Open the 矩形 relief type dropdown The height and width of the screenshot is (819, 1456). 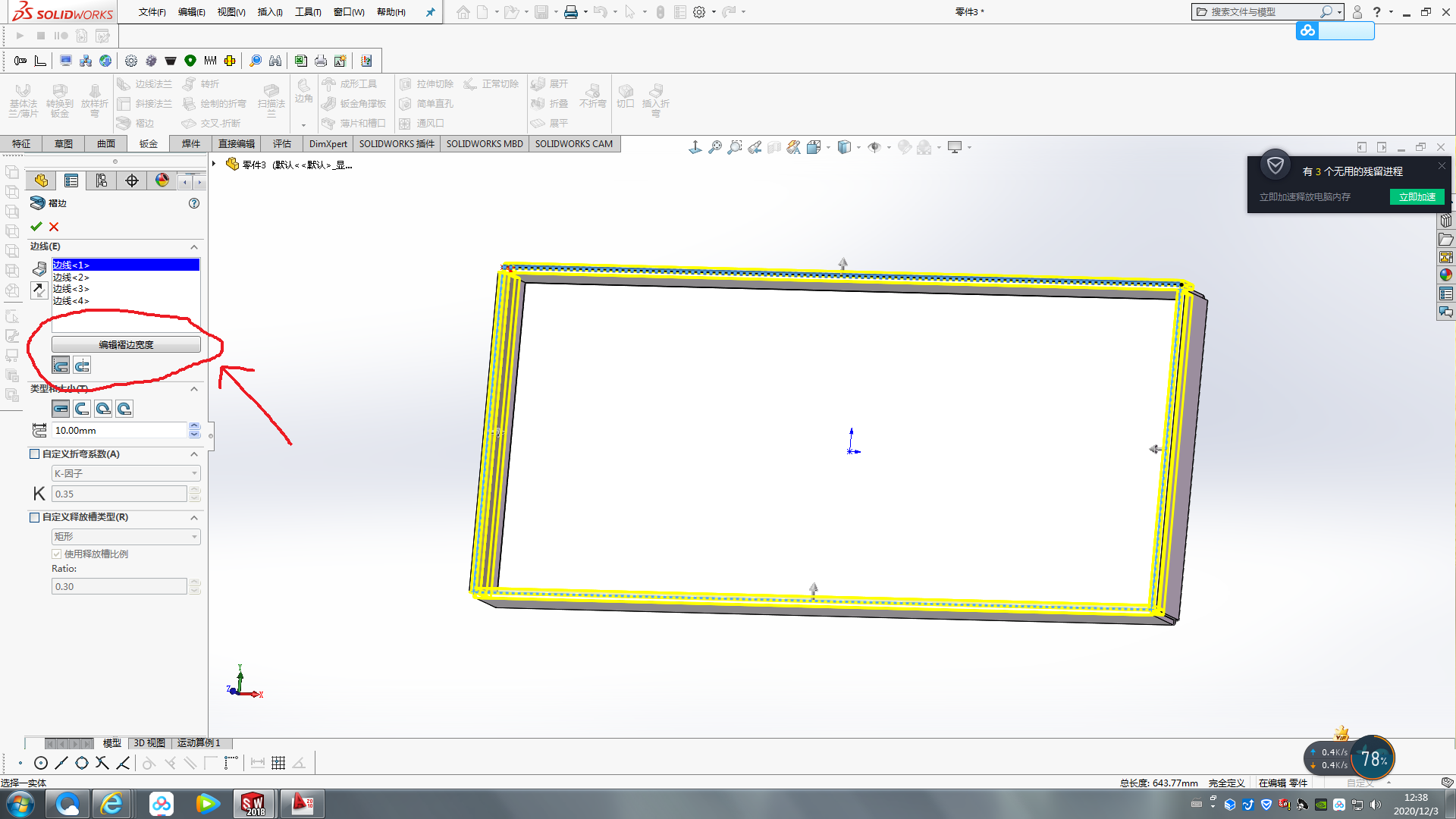point(126,537)
